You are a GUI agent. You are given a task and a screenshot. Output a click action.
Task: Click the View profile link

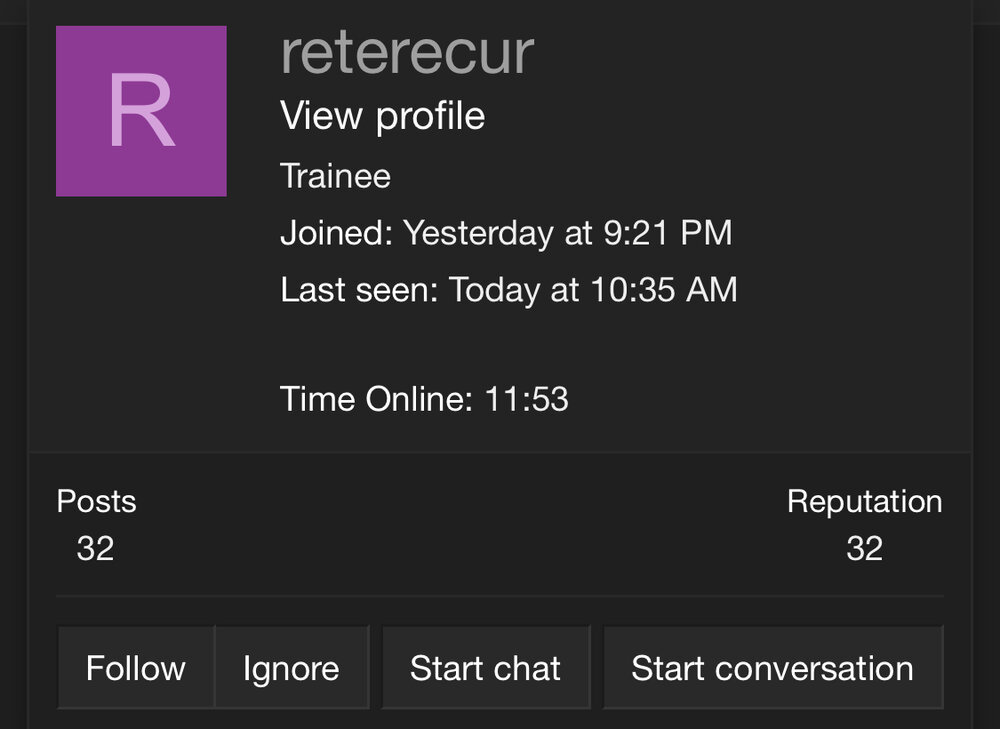coord(382,116)
